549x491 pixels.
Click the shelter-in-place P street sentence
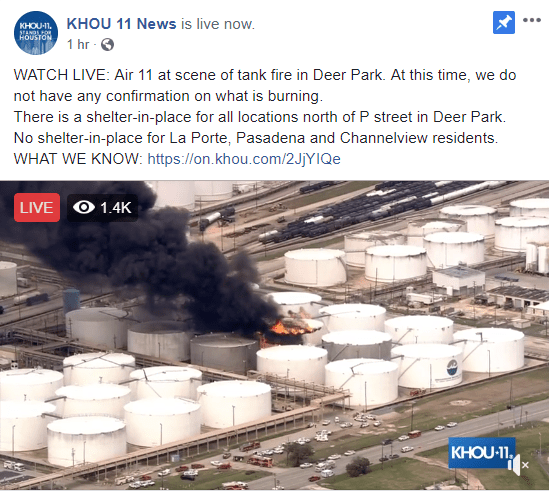point(260,117)
